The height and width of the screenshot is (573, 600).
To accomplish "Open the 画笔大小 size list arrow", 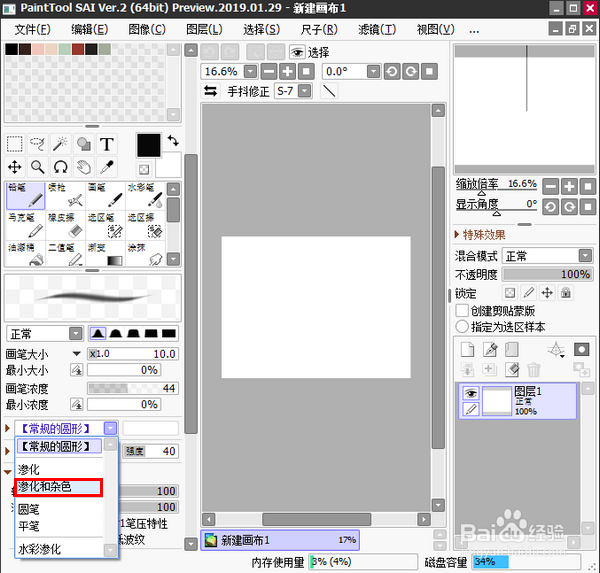I will (77, 354).
